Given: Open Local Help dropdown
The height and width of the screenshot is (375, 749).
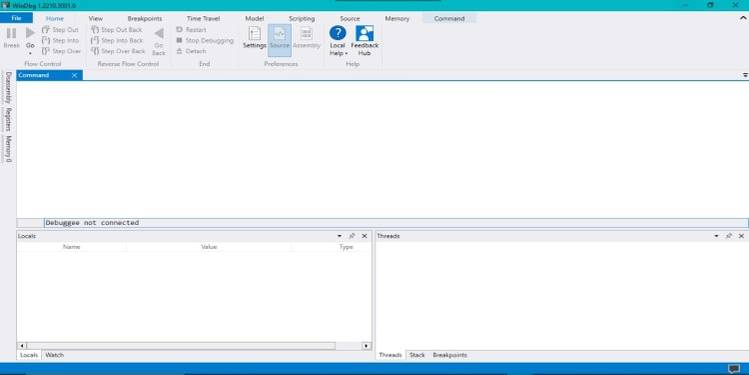Looking at the screenshot, I should pos(338,41).
